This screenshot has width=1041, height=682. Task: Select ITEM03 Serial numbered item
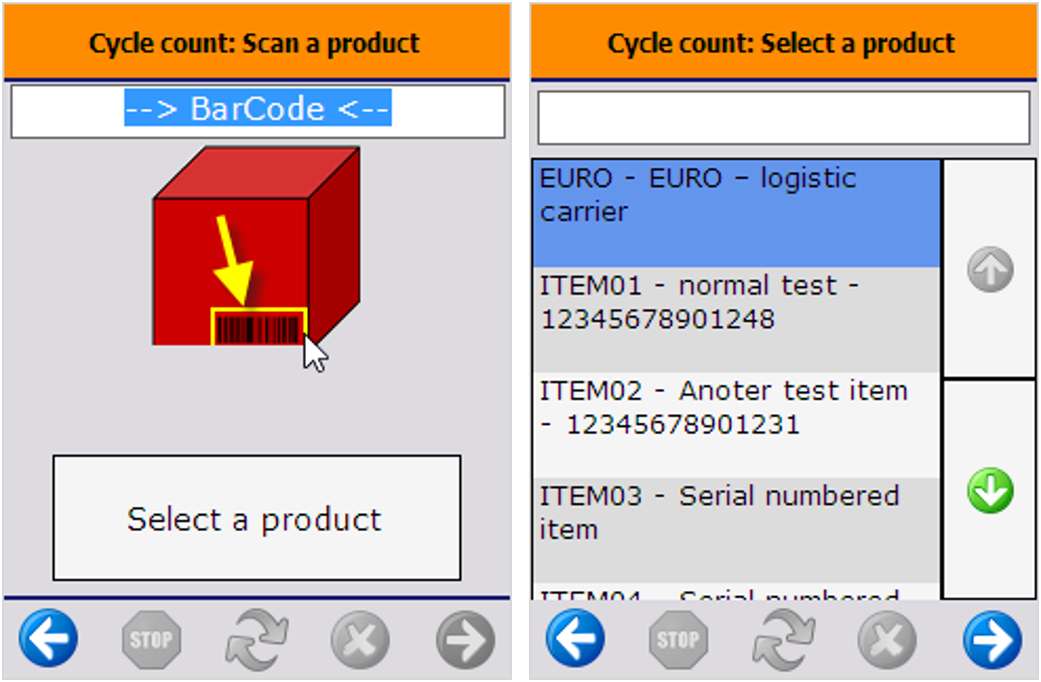click(x=736, y=530)
